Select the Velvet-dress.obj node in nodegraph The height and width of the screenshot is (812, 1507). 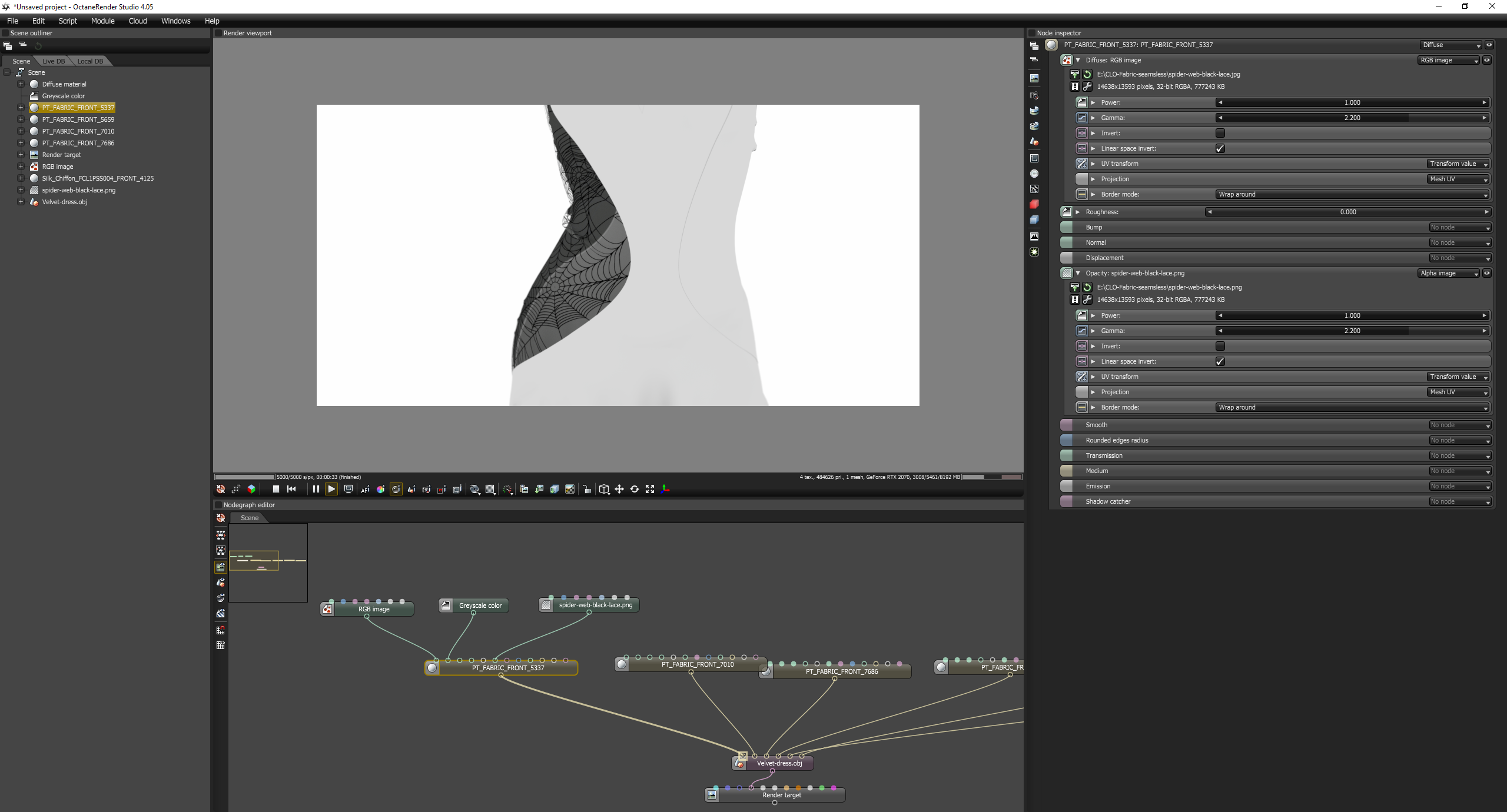(779, 763)
